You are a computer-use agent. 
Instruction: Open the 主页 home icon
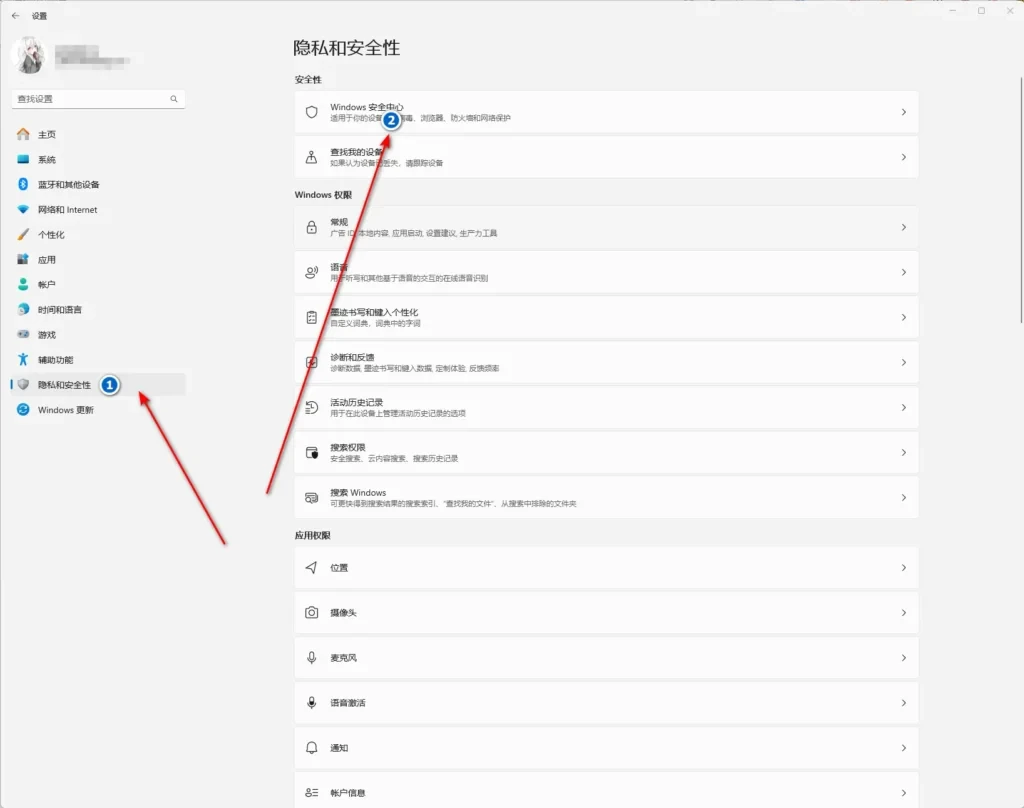coord(23,135)
